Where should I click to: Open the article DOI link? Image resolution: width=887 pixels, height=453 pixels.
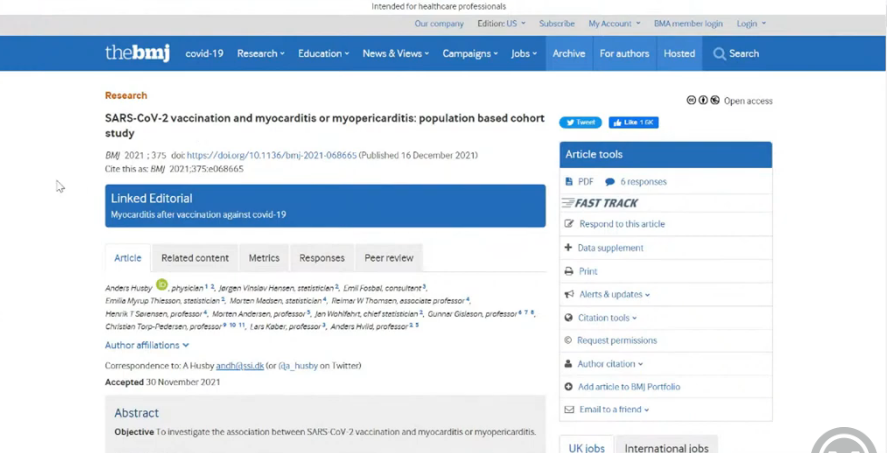click(272, 155)
